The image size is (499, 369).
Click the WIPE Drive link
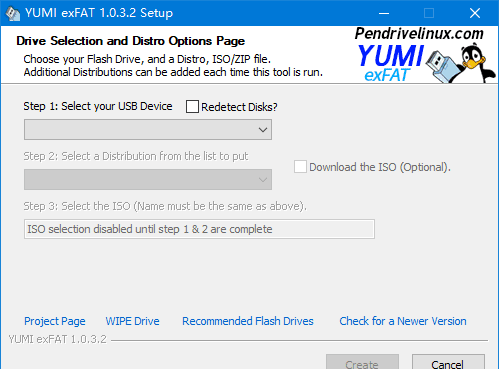(x=132, y=321)
